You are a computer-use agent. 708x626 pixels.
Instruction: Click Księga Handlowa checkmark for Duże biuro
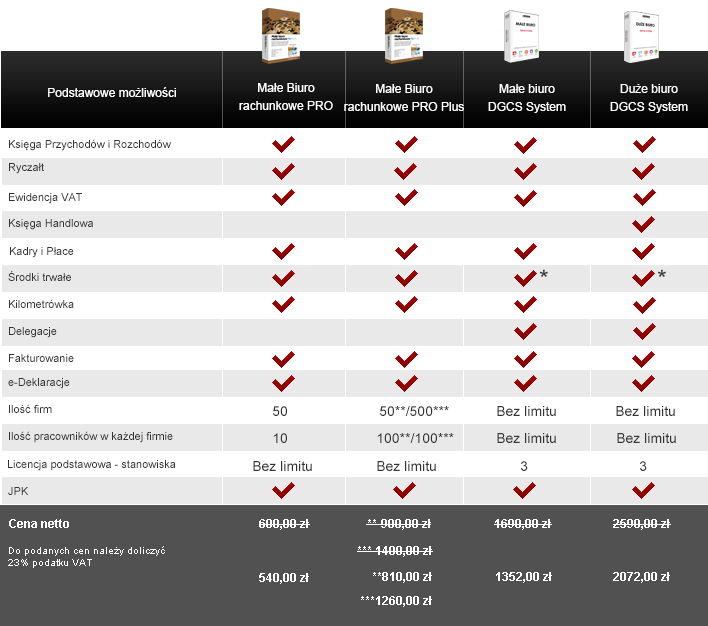click(x=643, y=224)
